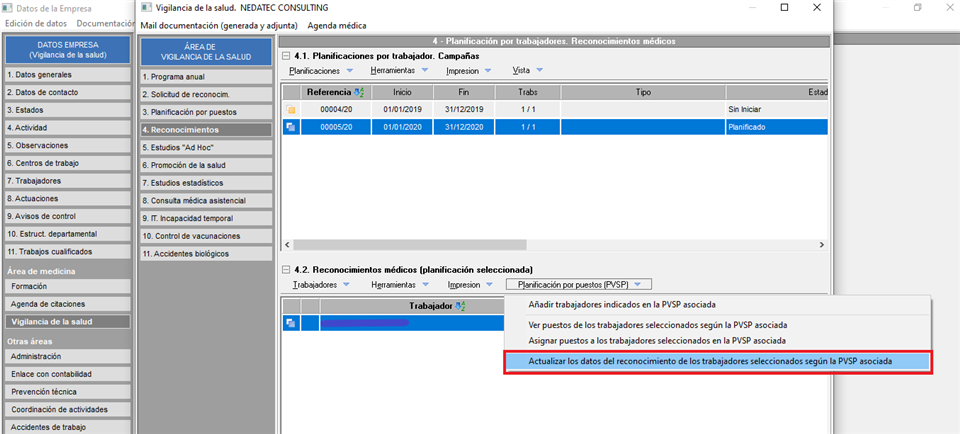This screenshot has width=960, height=434.
Task: Collapse section 4.1 Planificaciones por trabajador
Action: (x=286, y=56)
